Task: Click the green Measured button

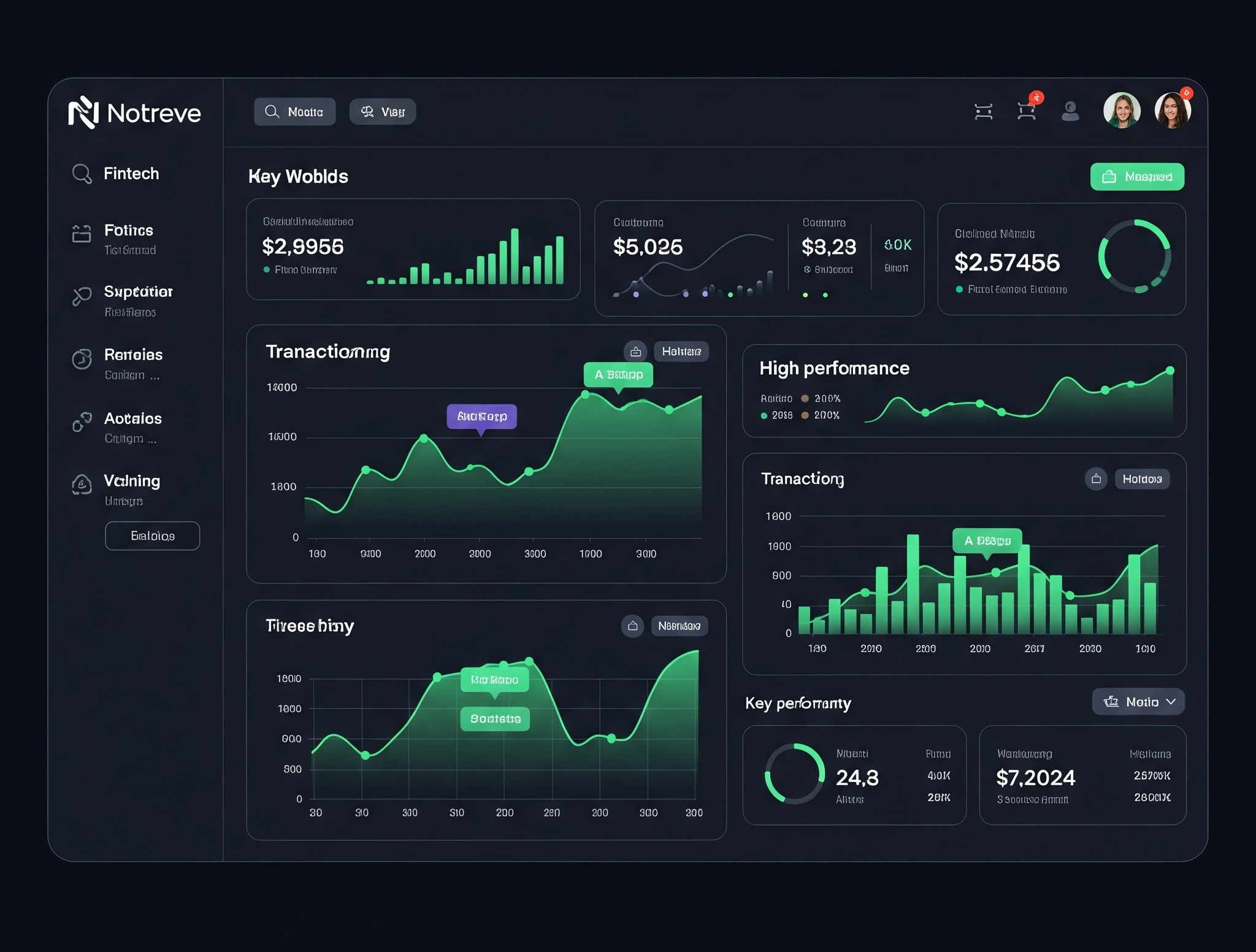Action: point(1137,177)
